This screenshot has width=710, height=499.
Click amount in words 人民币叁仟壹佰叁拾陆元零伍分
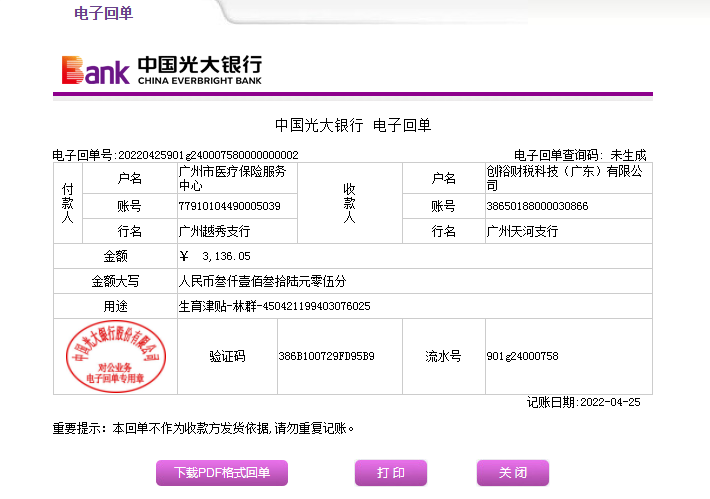click(262, 281)
